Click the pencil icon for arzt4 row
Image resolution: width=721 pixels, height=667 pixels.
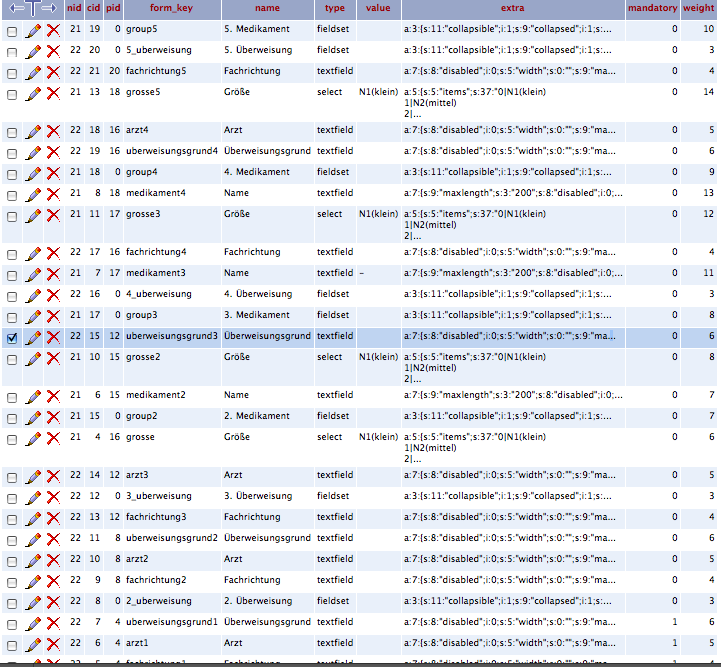(33, 131)
